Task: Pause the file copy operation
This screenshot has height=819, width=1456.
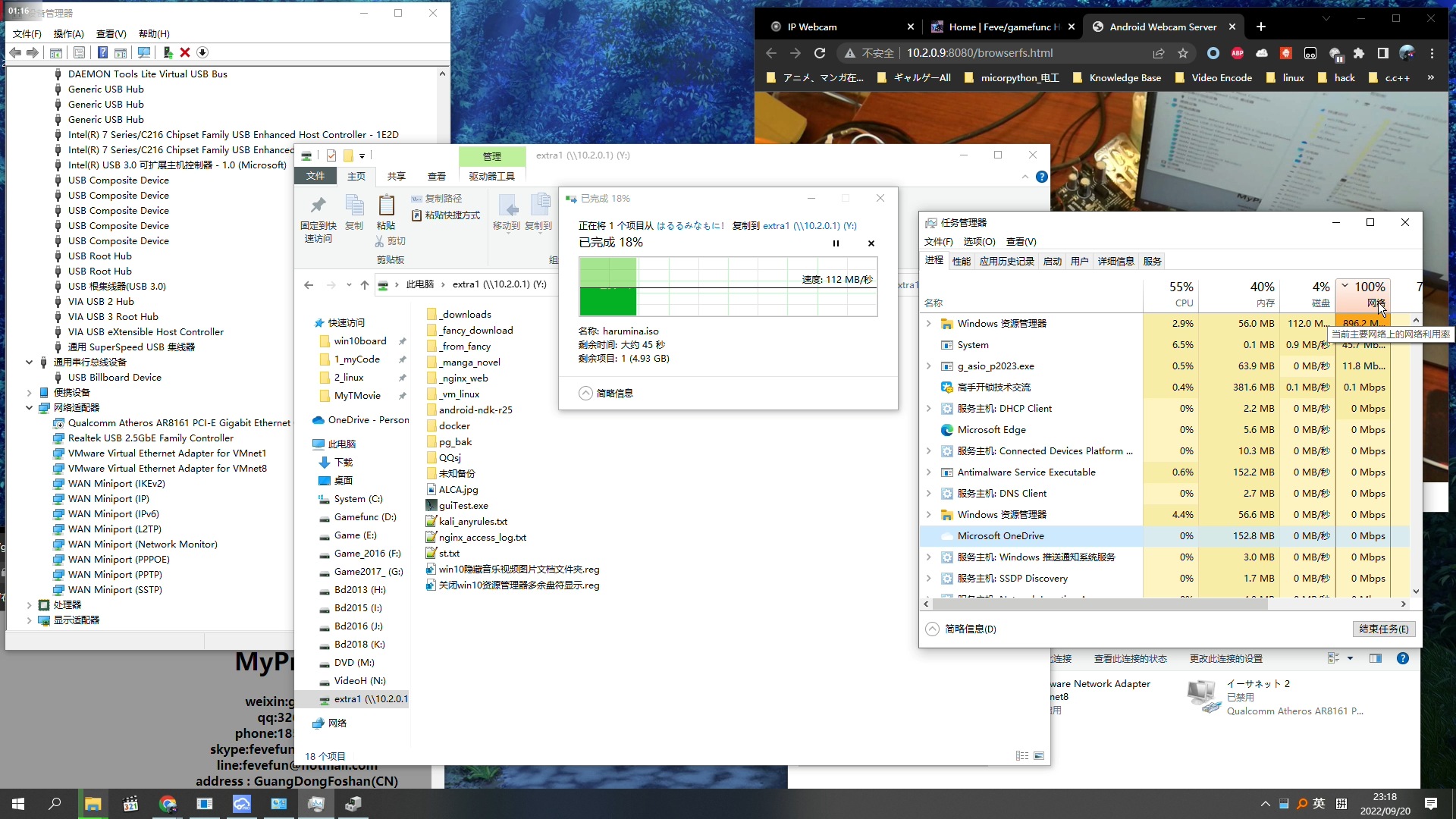Action: coord(836,243)
